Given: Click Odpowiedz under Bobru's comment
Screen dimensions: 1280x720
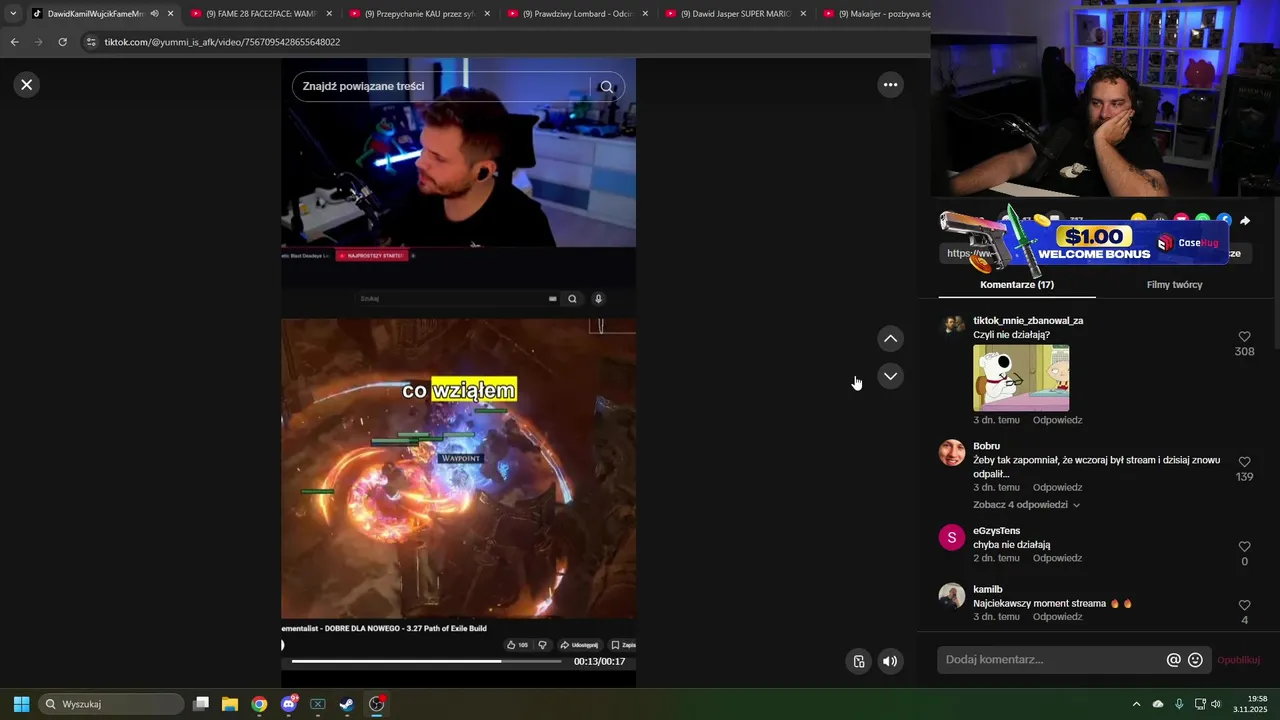Looking at the screenshot, I should 1057,487.
